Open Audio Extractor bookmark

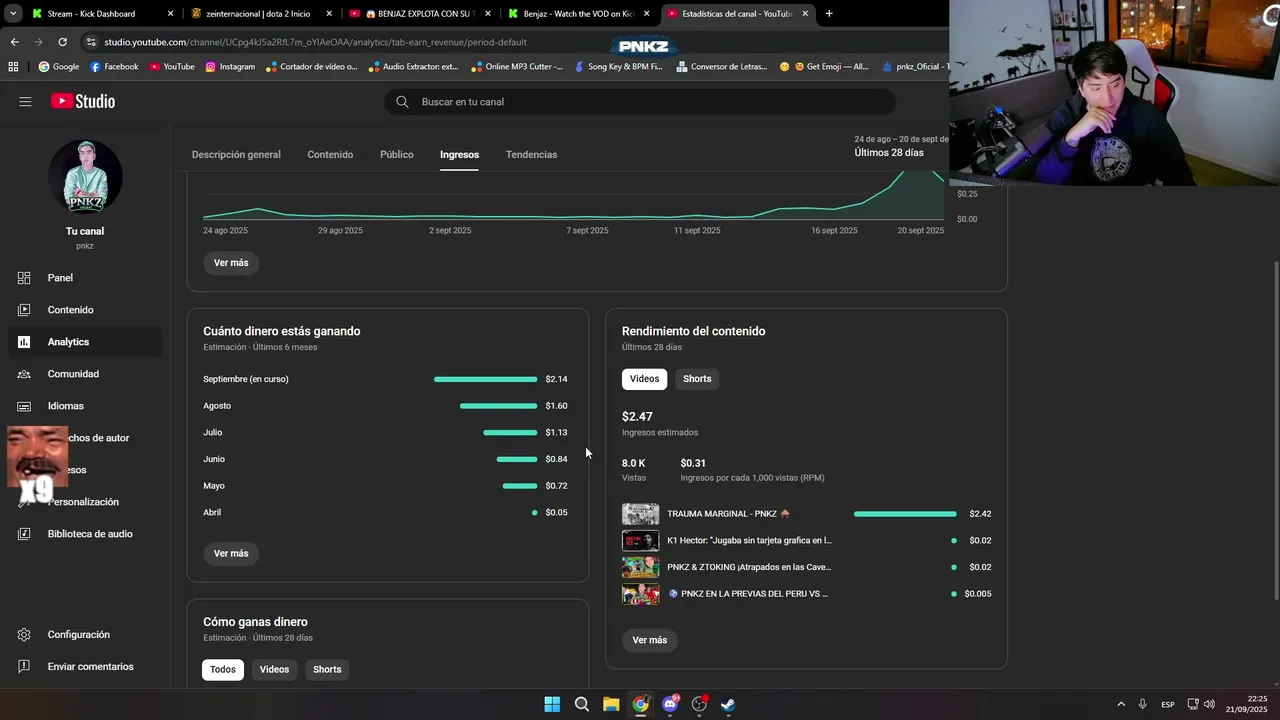(413, 67)
